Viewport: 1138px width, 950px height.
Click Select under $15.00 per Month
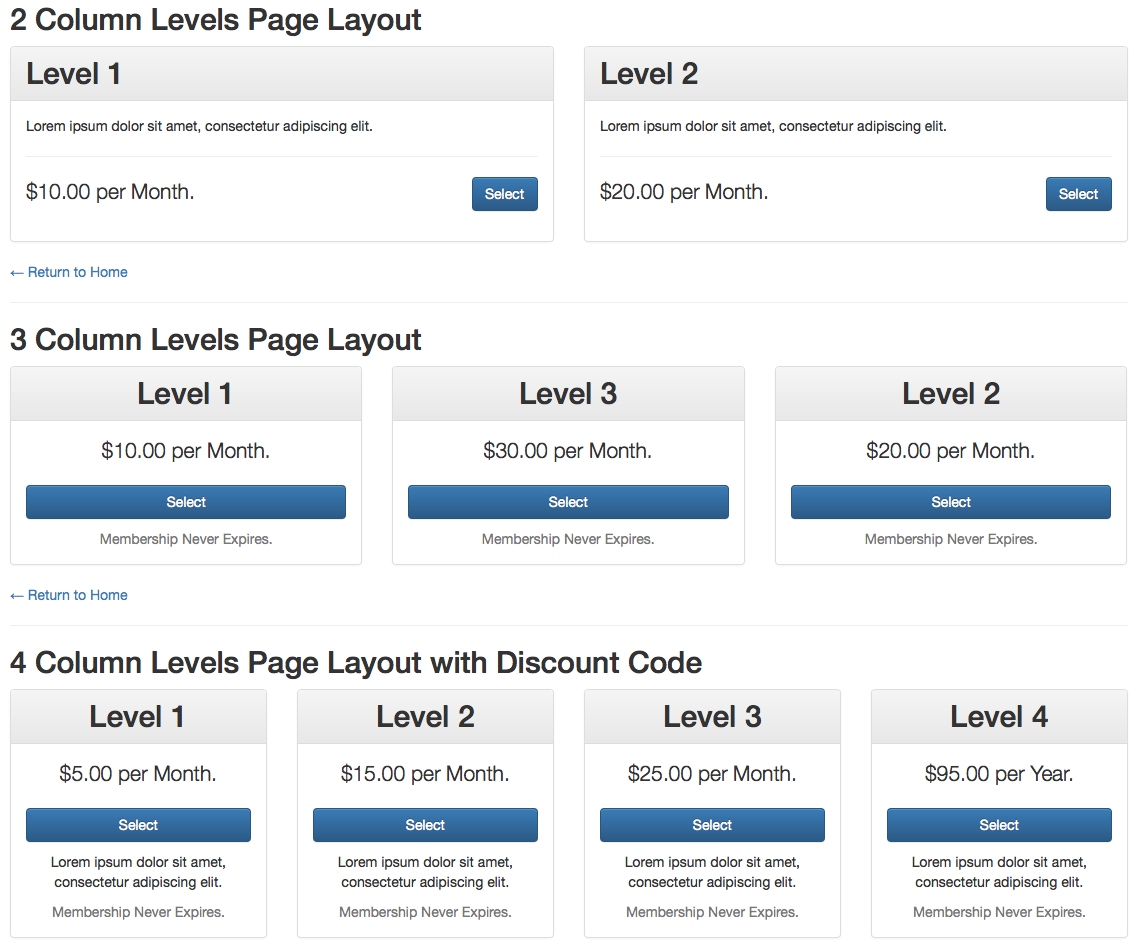coord(425,825)
